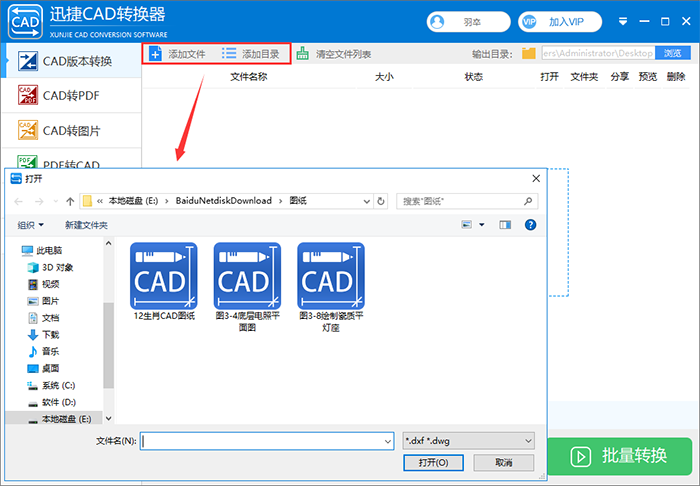Click BaiduNetdiskDownload in the address path
The image size is (700, 486).
click(224, 201)
